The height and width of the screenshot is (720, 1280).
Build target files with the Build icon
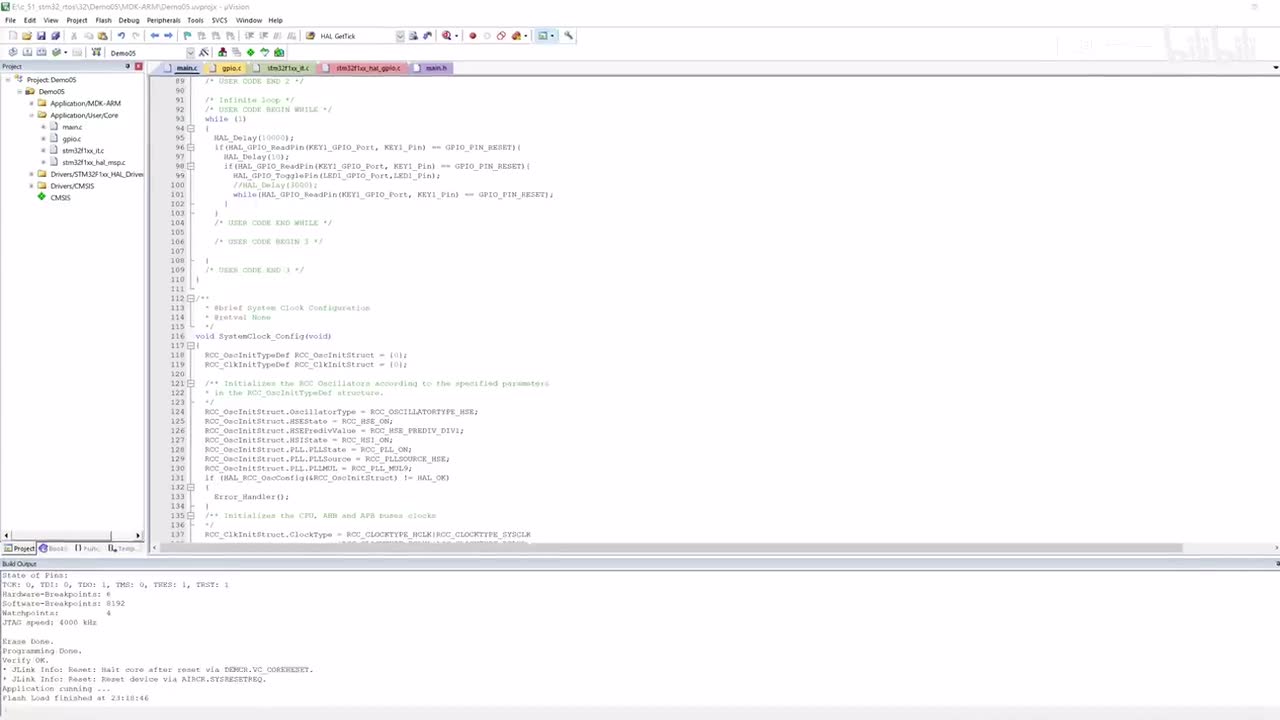[27, 52]
